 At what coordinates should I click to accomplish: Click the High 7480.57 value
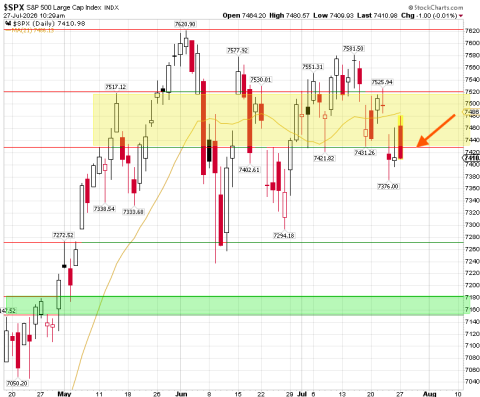(289, 15)
